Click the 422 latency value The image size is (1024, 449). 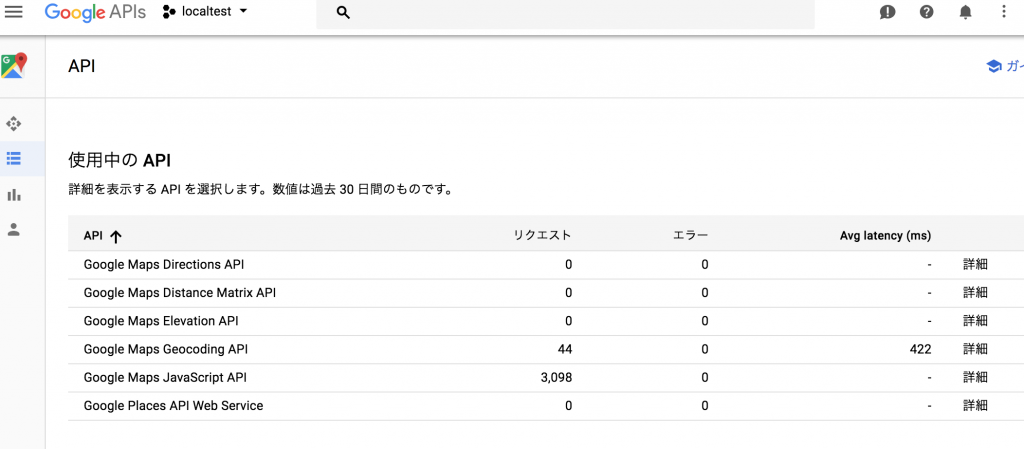(920, 349)
